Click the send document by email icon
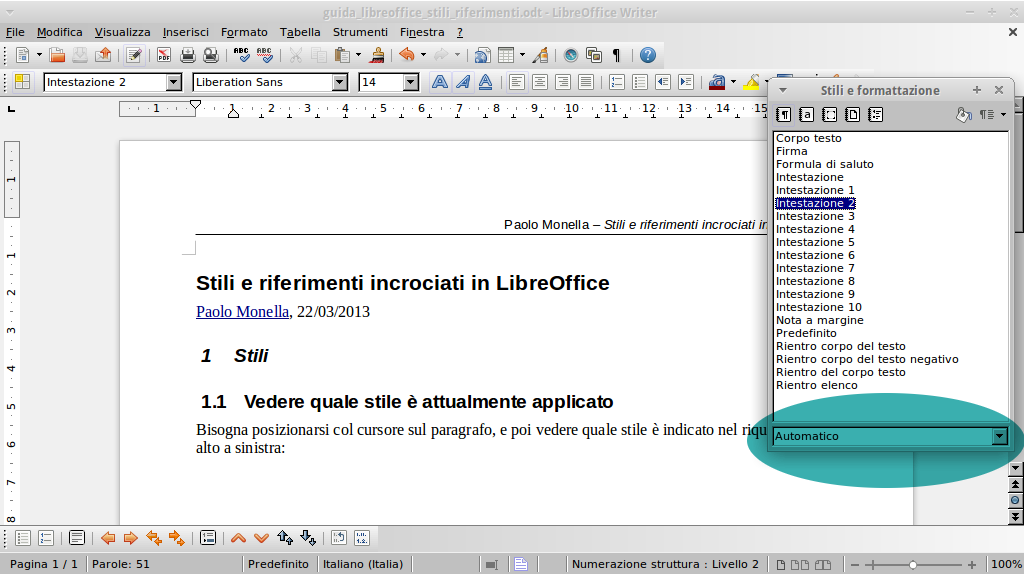Image resolution: width=1024 pixels, height=574 pixels. point(103,56)
